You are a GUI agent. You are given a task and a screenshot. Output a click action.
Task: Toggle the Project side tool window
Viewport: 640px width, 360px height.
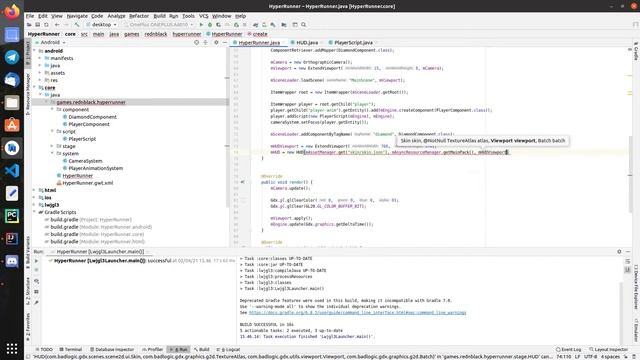point(28,53)
